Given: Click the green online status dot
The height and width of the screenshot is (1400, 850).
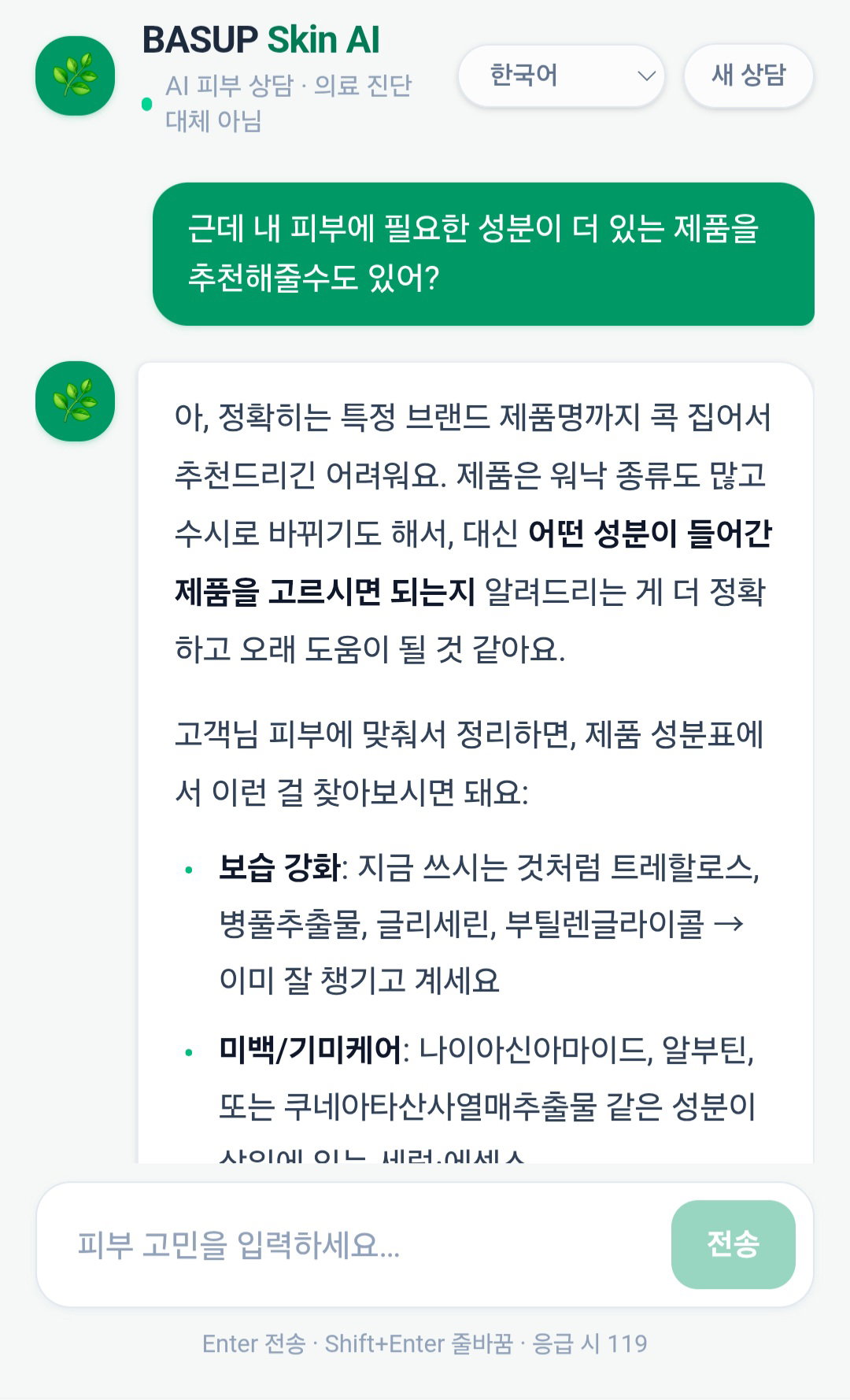Looking at the screenshot, I should point(146,104).
